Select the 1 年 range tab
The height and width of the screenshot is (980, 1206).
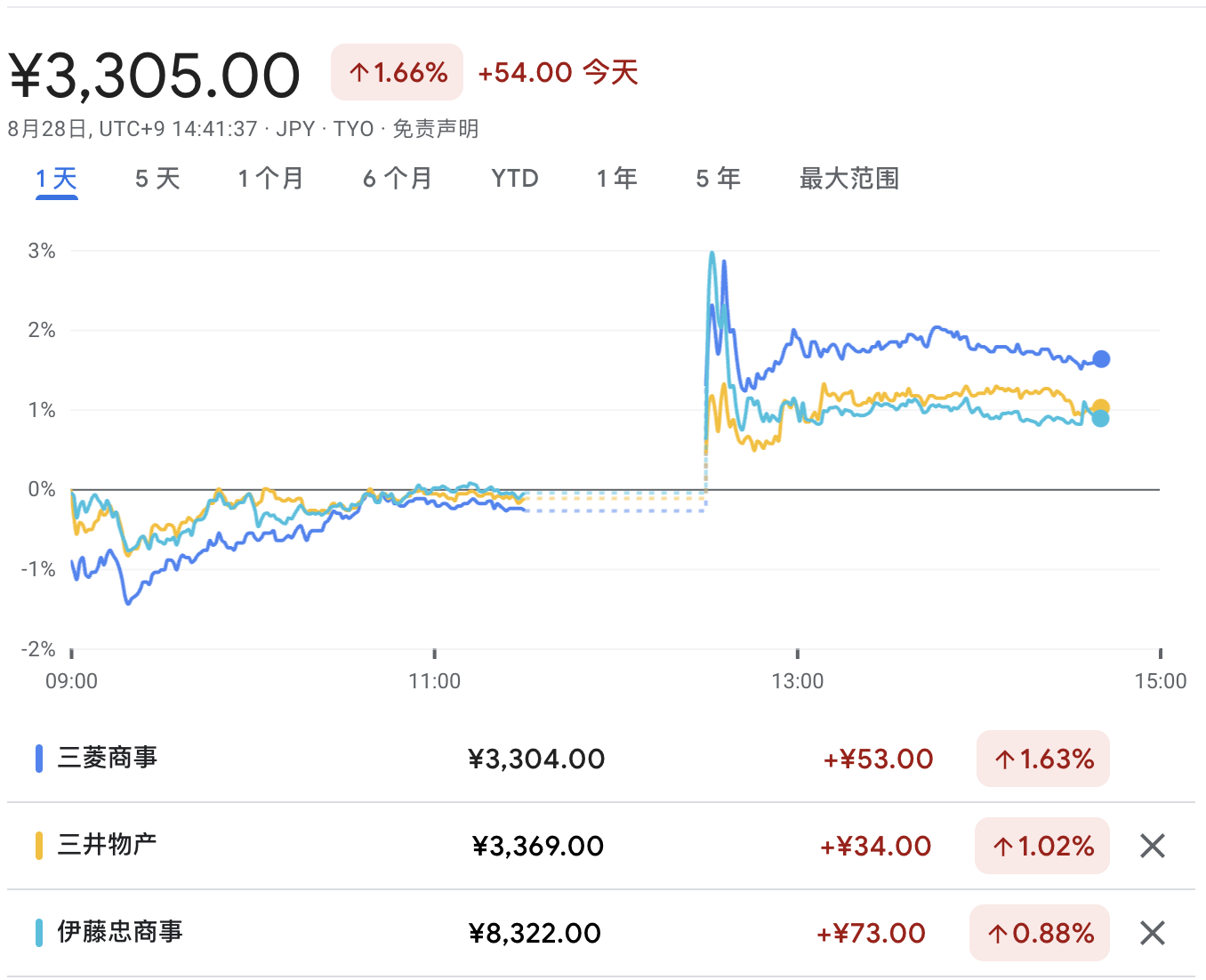click(x=616, y=179)
